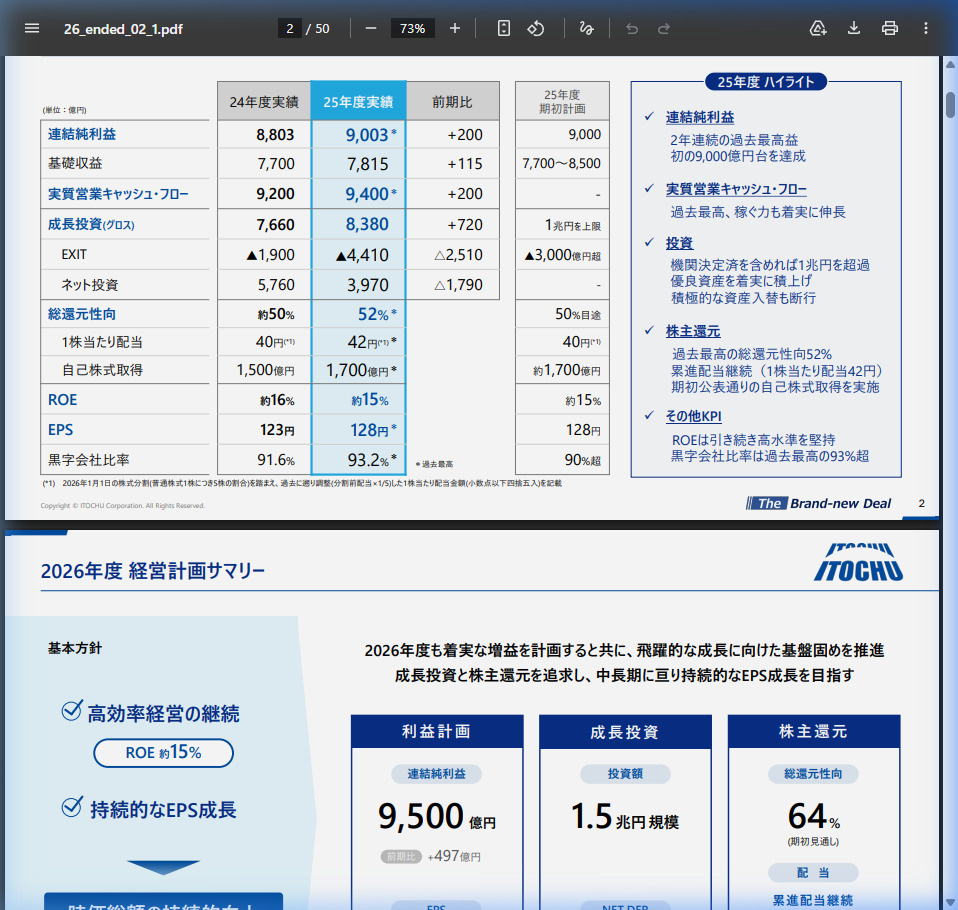Click the 2026年度 経営計画サマリー heading
958x910 pixels.
pos(153,571)
